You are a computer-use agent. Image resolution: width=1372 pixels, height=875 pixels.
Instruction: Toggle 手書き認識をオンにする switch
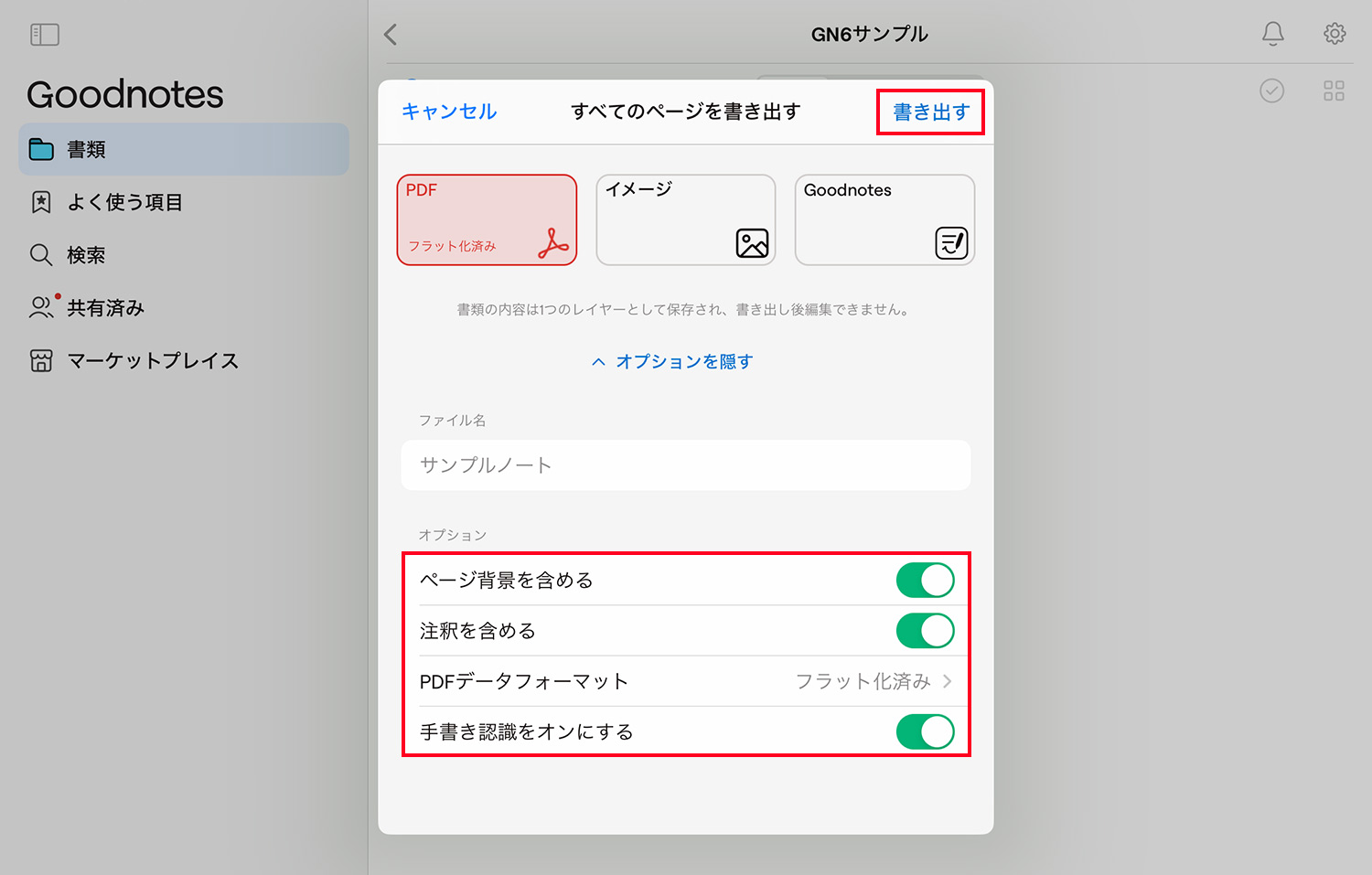click(x=925, y=731)
